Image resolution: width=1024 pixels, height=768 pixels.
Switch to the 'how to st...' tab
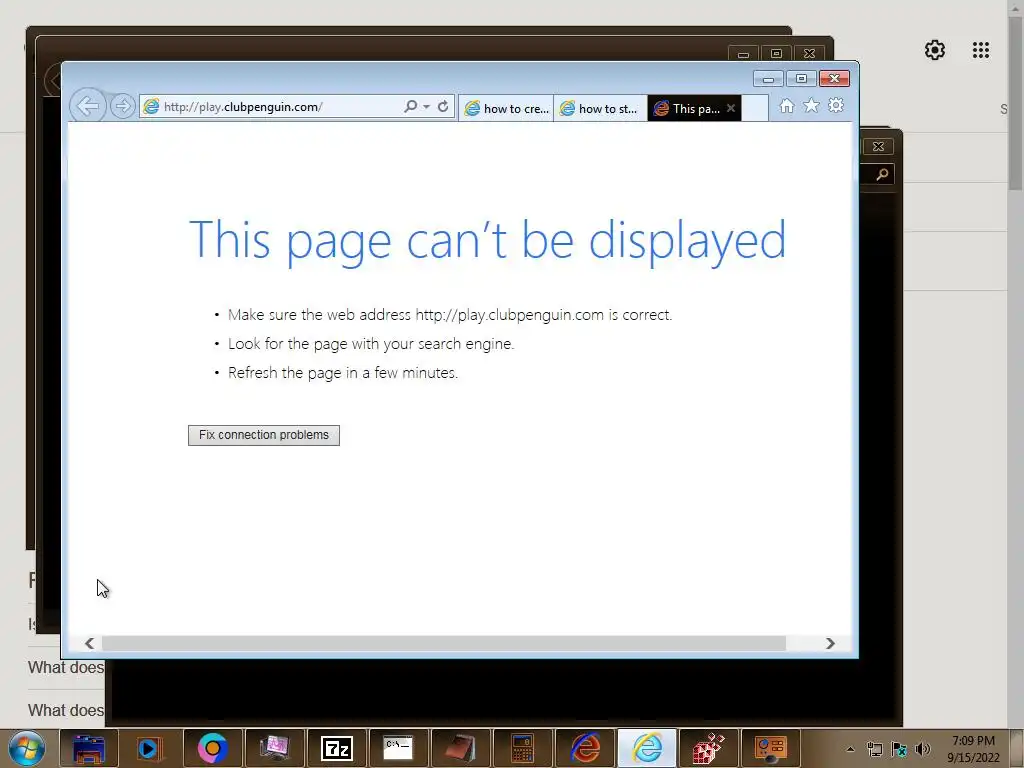pyautogui.click(x=600, y=108)
